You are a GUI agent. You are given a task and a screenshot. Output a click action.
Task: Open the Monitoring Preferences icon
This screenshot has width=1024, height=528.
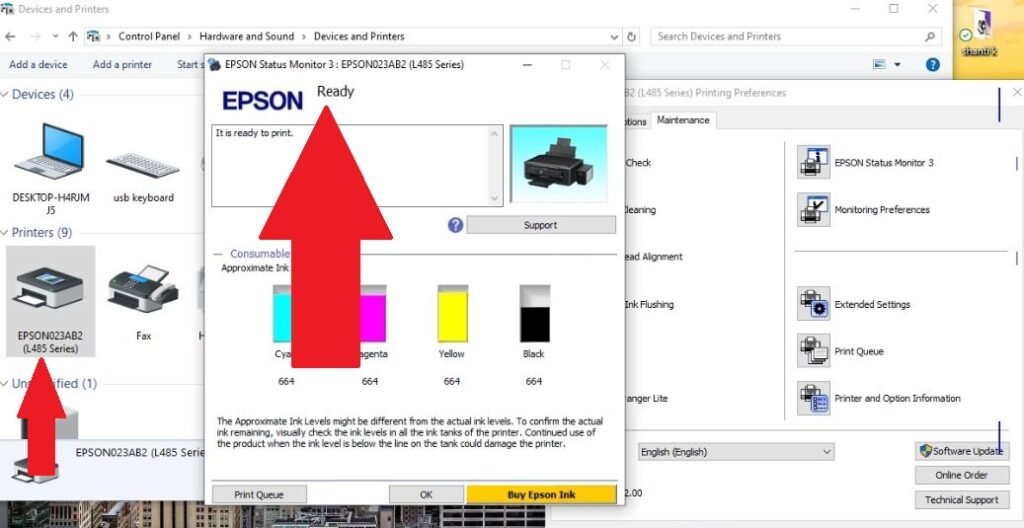click(813, 209)
